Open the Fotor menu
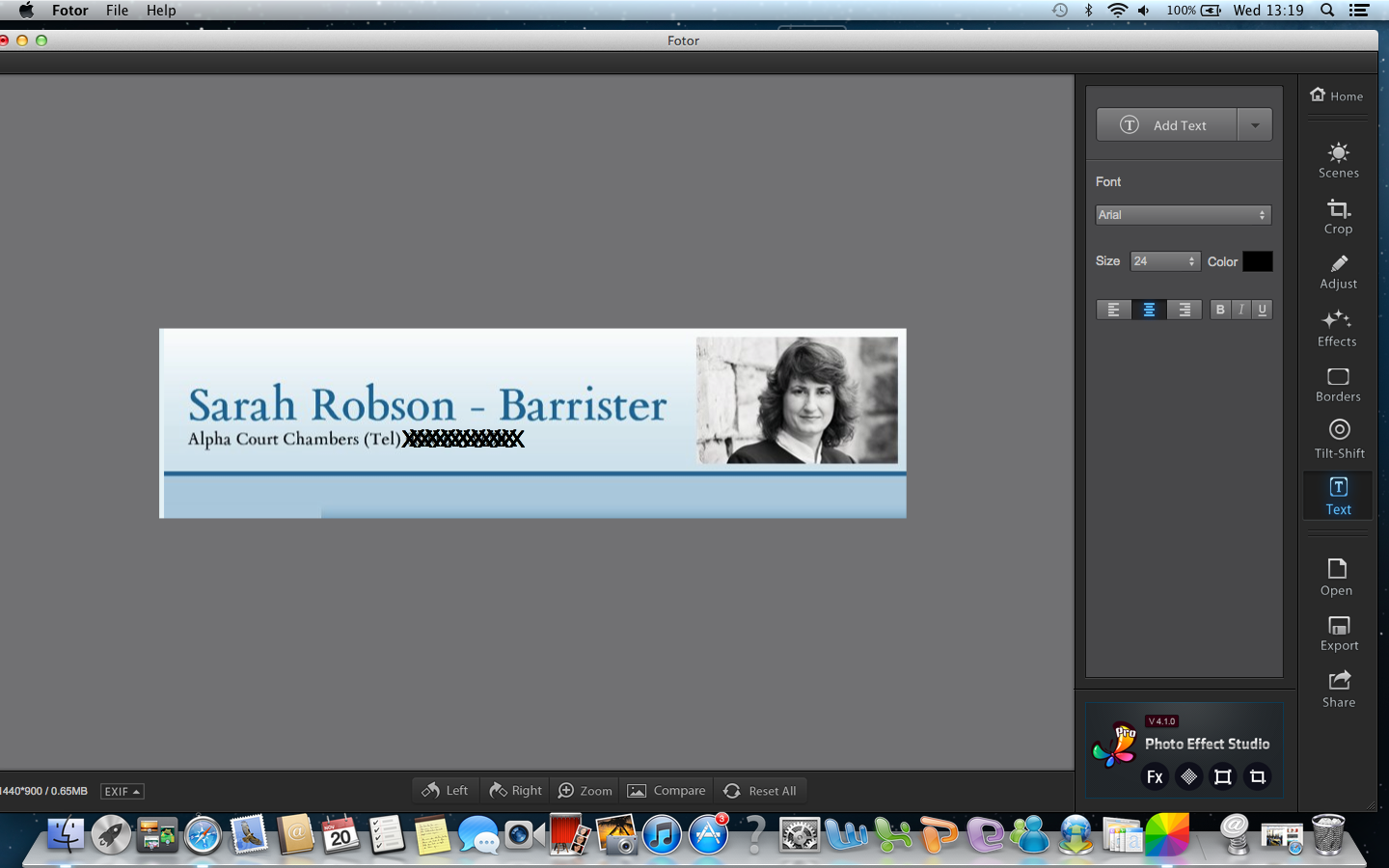Viewport: 1389px width, 868px height. click(70, 11)
